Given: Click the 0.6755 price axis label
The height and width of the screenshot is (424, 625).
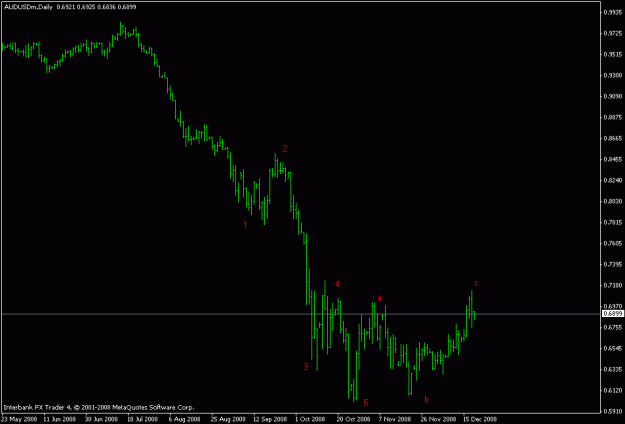Looking at the screenshot, I should click(613, 328).
